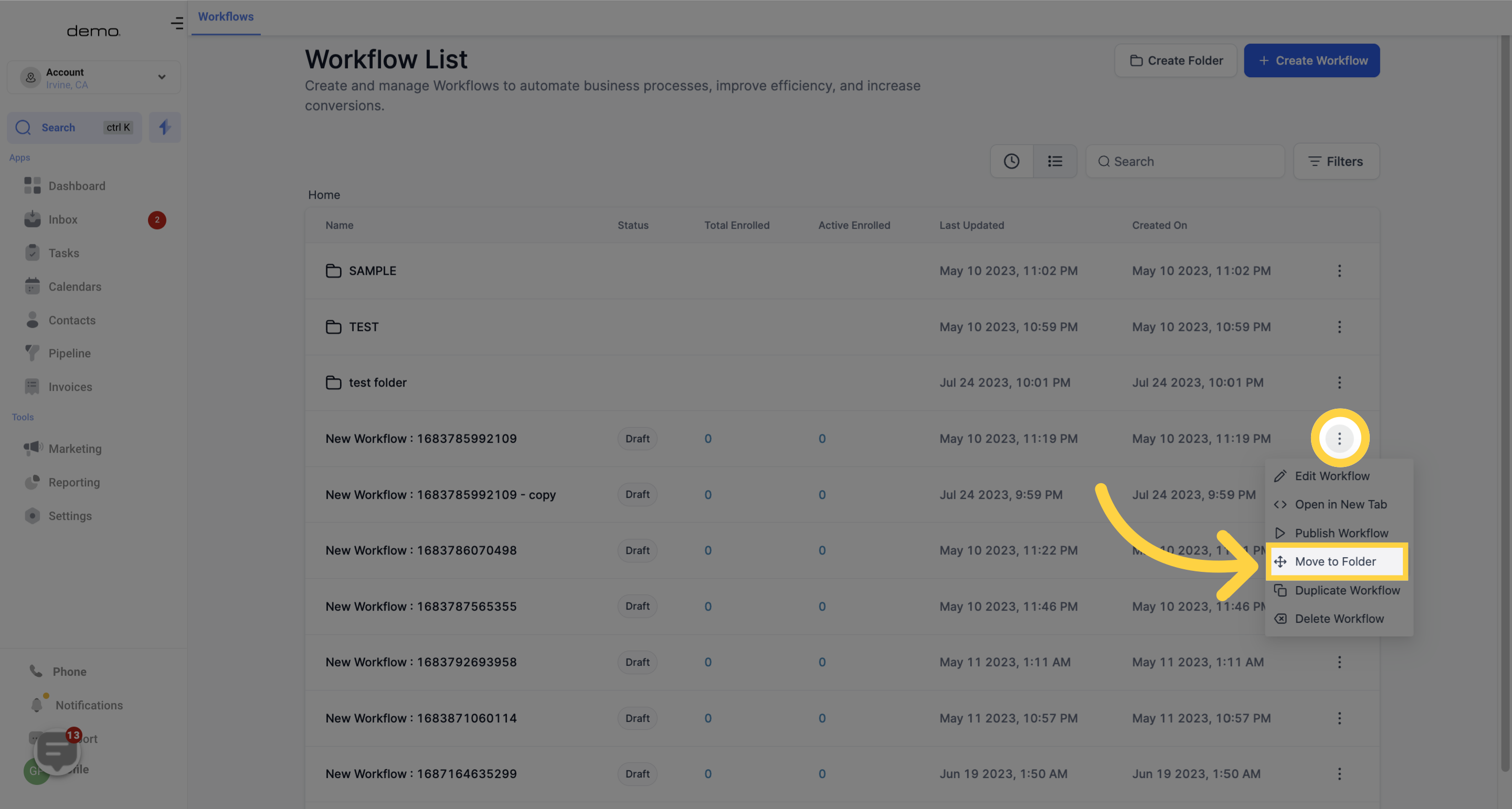Open the Phone dialer icon
Image resolution: width=1512 pixels, height=809 pixels.
(69, 672)
